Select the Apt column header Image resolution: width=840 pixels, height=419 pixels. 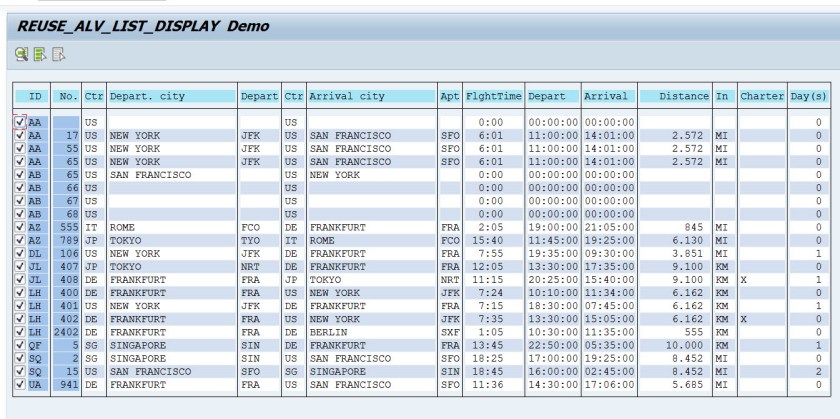click(x=450, y=96)
